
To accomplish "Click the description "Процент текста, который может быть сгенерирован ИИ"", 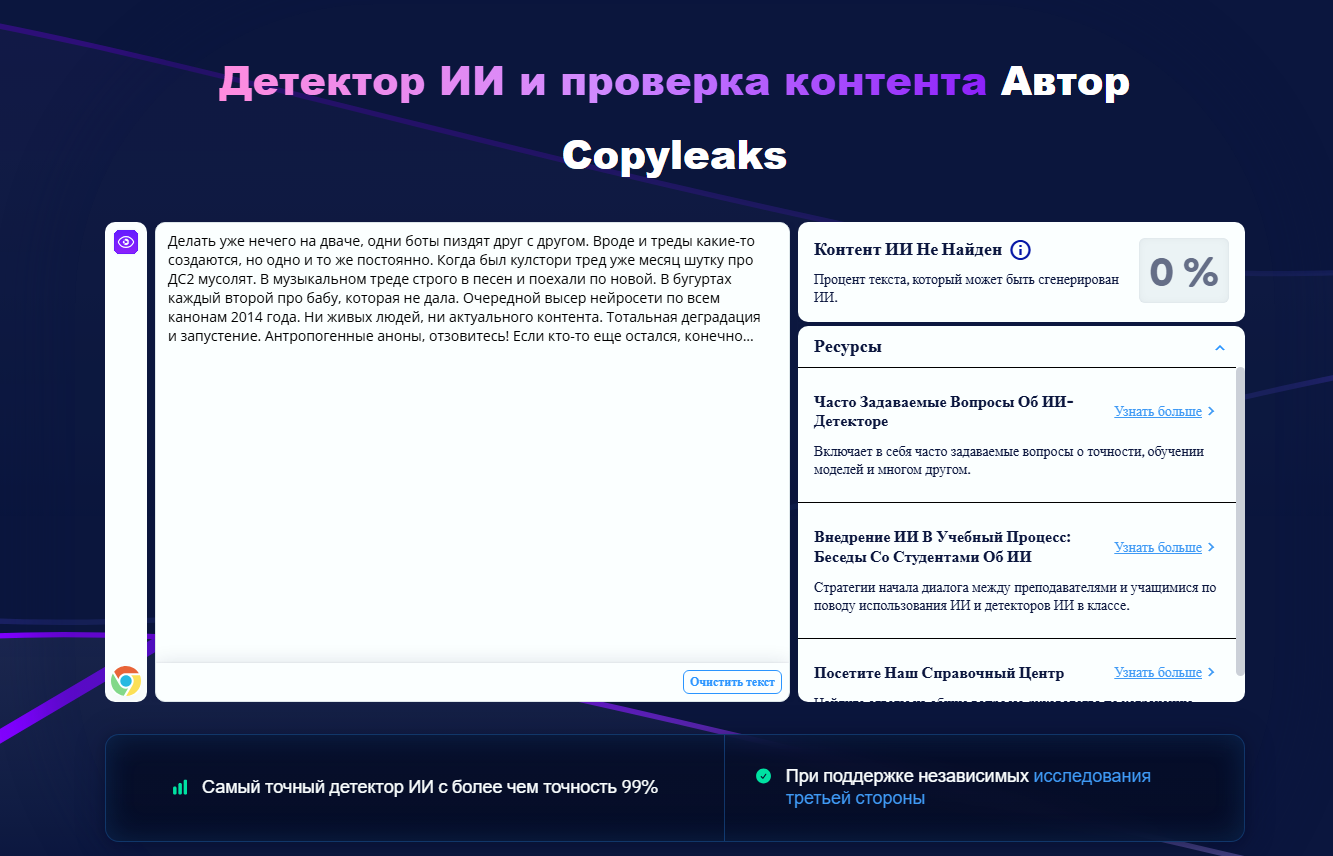I will 966,288.
